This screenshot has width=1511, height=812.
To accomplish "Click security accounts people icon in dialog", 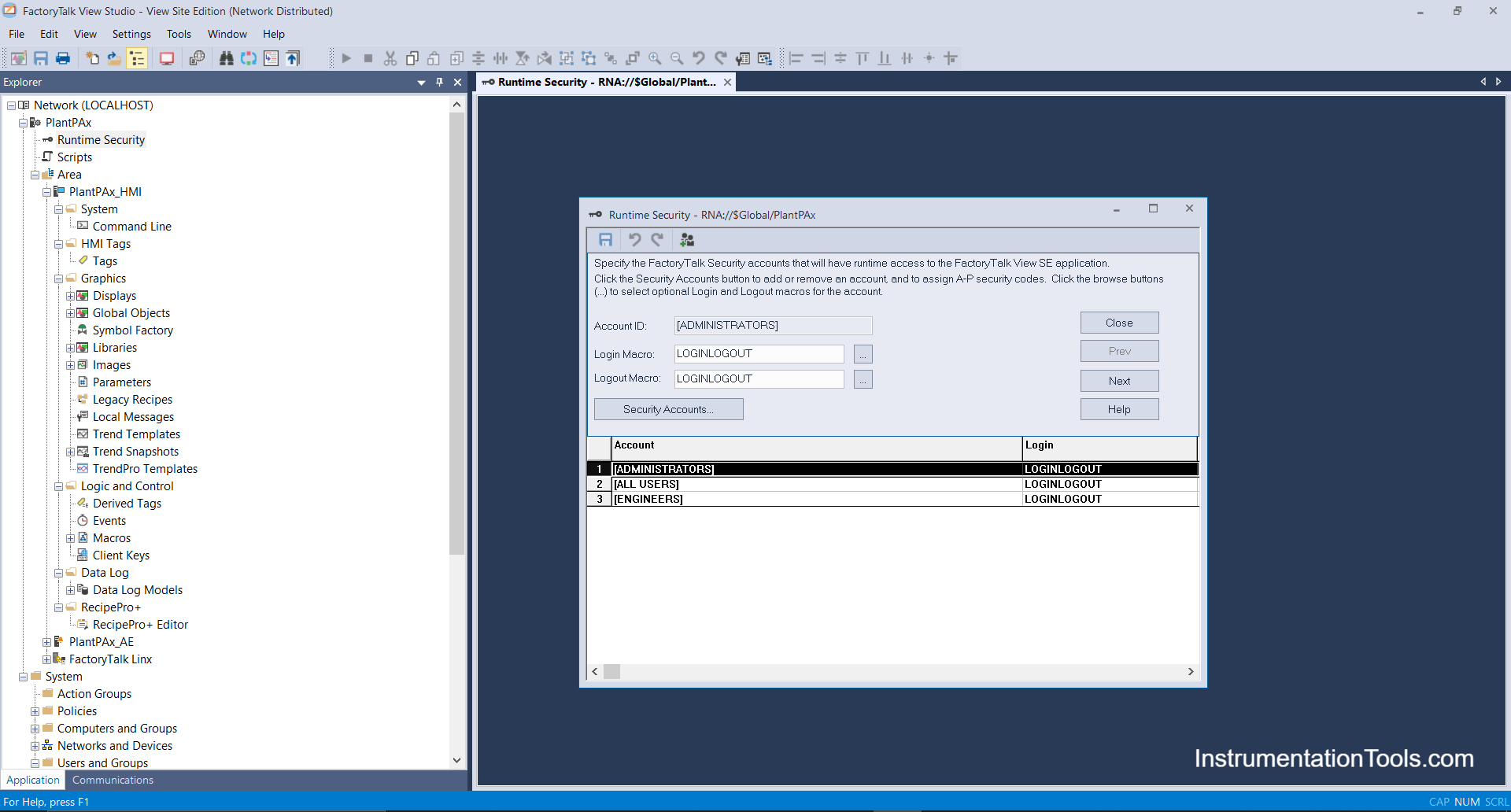I will (x=687, y=240).
